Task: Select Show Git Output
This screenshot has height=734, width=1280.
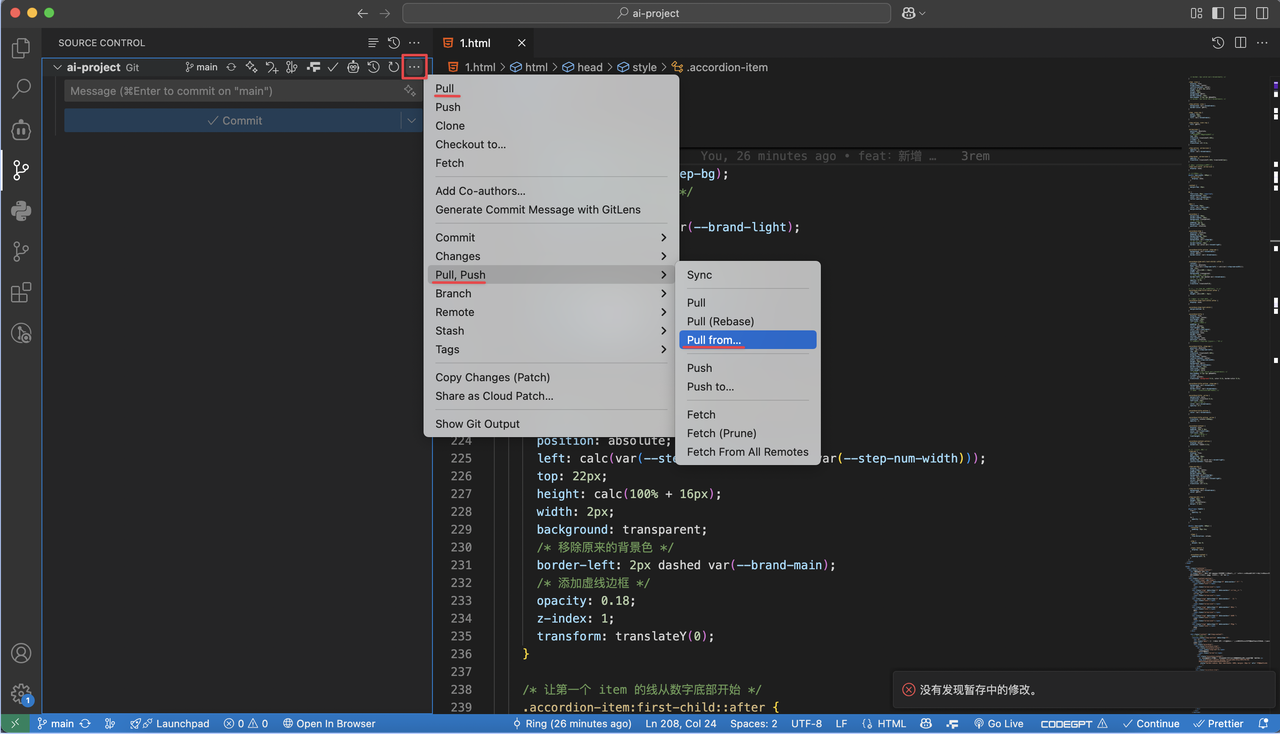Action: coord(551,424)
